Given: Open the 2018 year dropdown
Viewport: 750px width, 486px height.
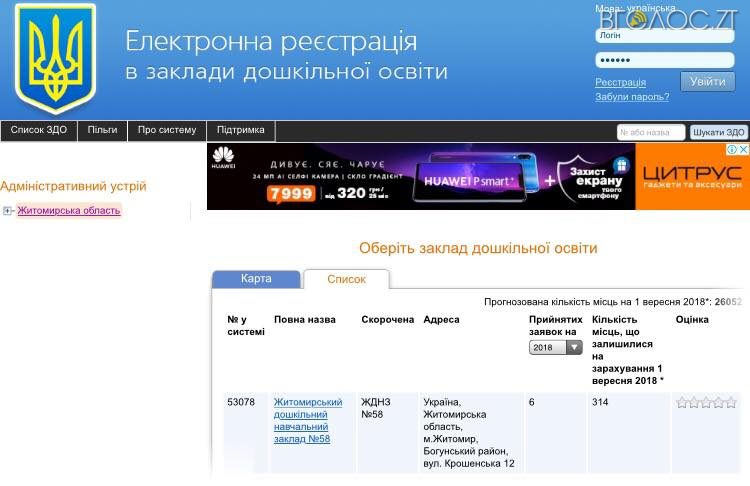Looking at the screenshot, I should coord(556,348).
